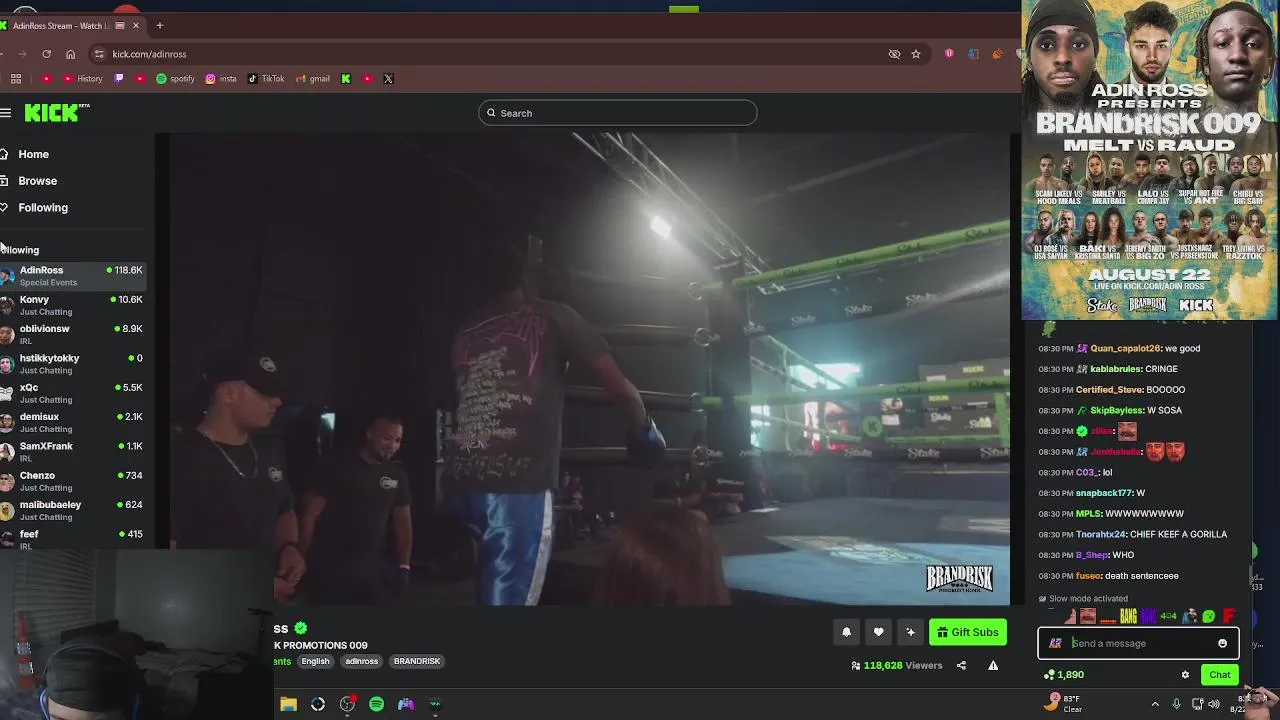Screen dimensions: 1280x720
Task: Click the Kick search field
Action: (617, 113)
